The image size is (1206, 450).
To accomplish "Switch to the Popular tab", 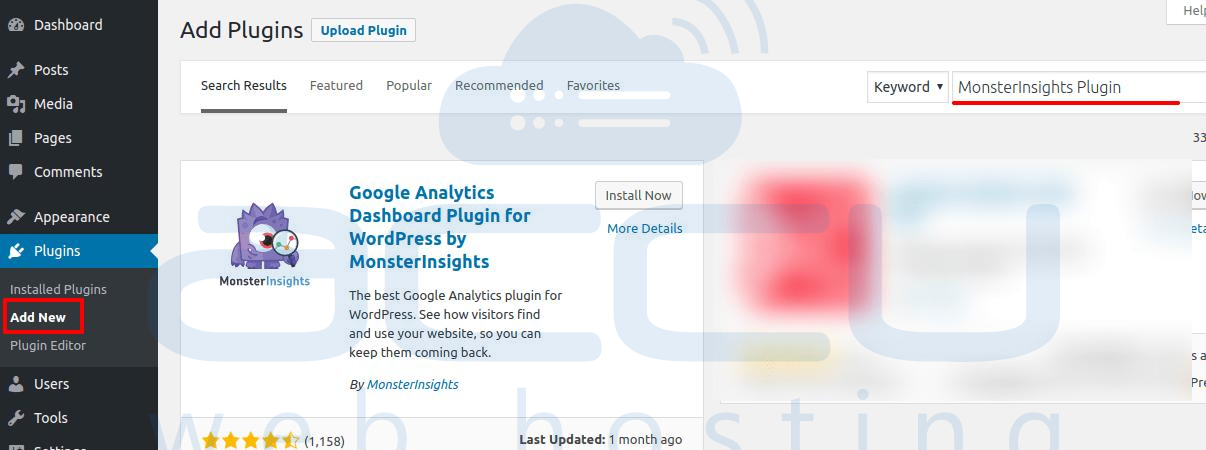I will click(x=409, y=85).
